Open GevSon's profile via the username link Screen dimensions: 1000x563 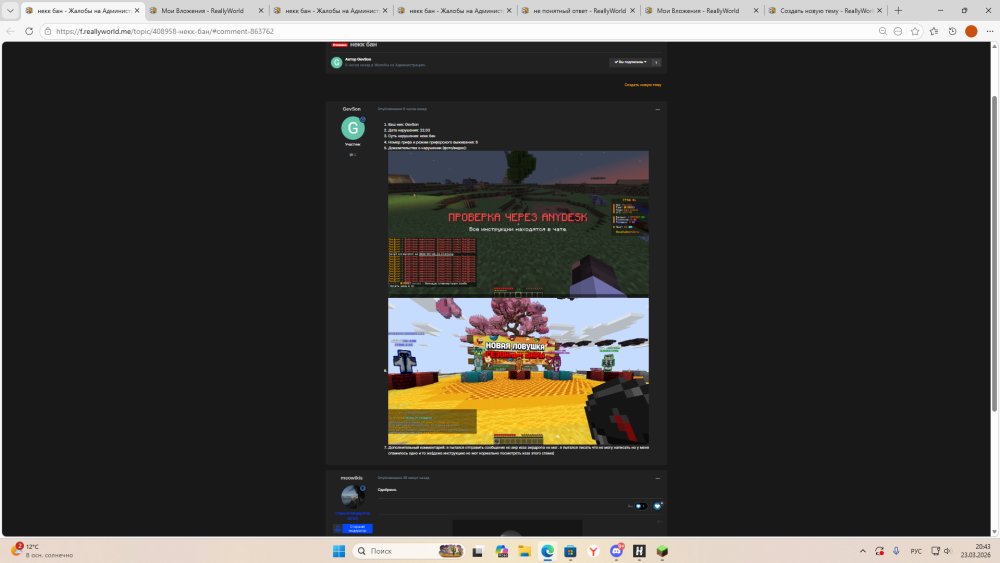point(351,109)
